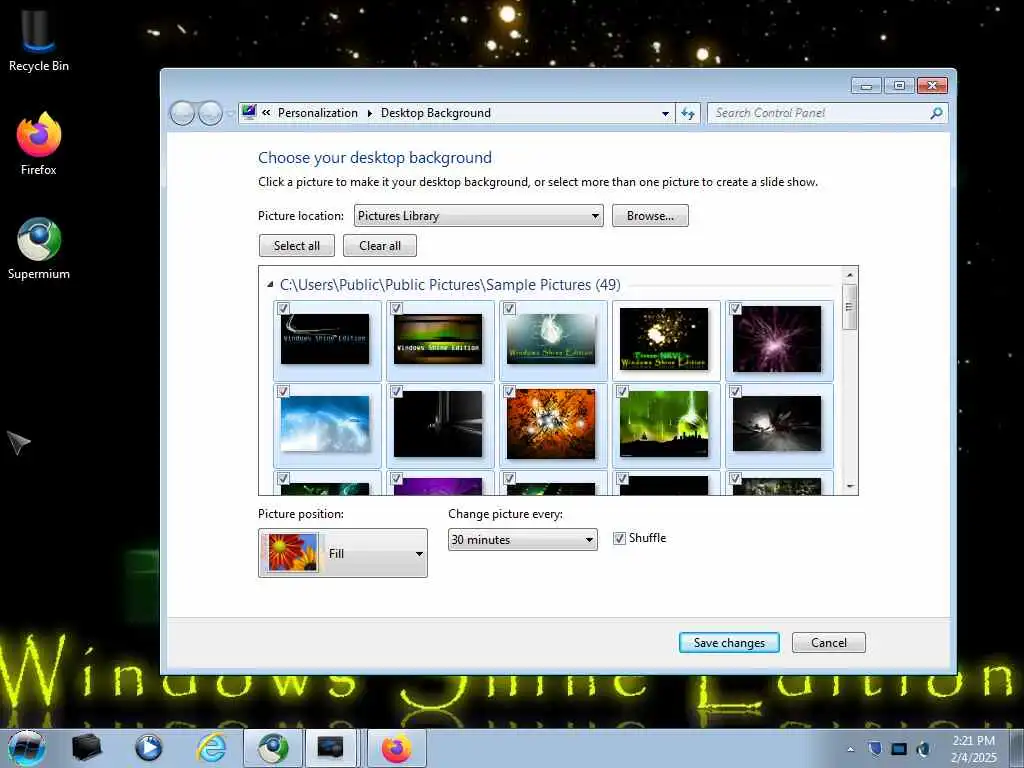This screenshot has height=768, width=1024.
Task: Click the Personalization breadcrumb
Action: tap(318, 113)
